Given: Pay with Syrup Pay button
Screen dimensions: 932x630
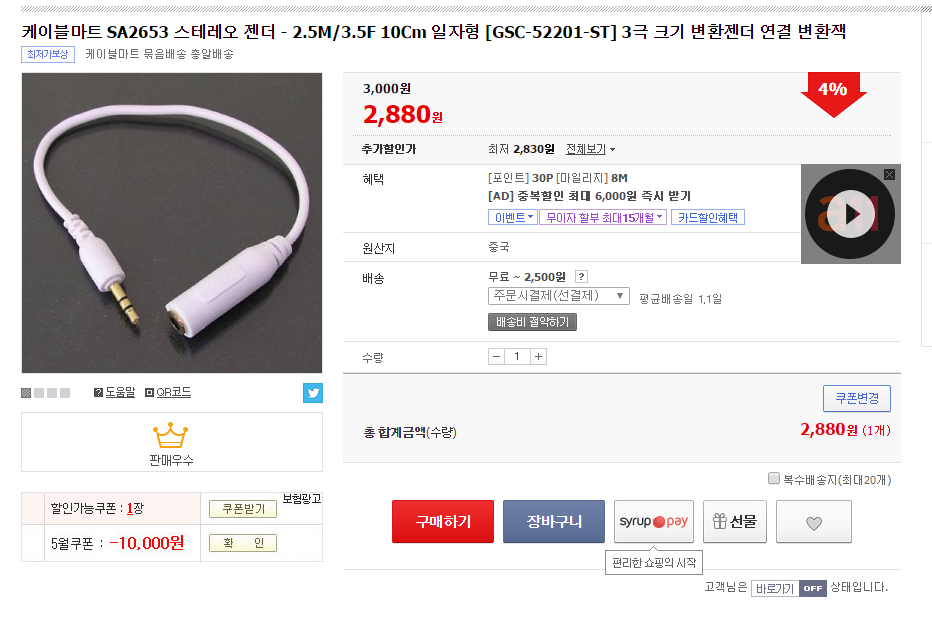Looking at the screenshot, I should tap(654, 522).
